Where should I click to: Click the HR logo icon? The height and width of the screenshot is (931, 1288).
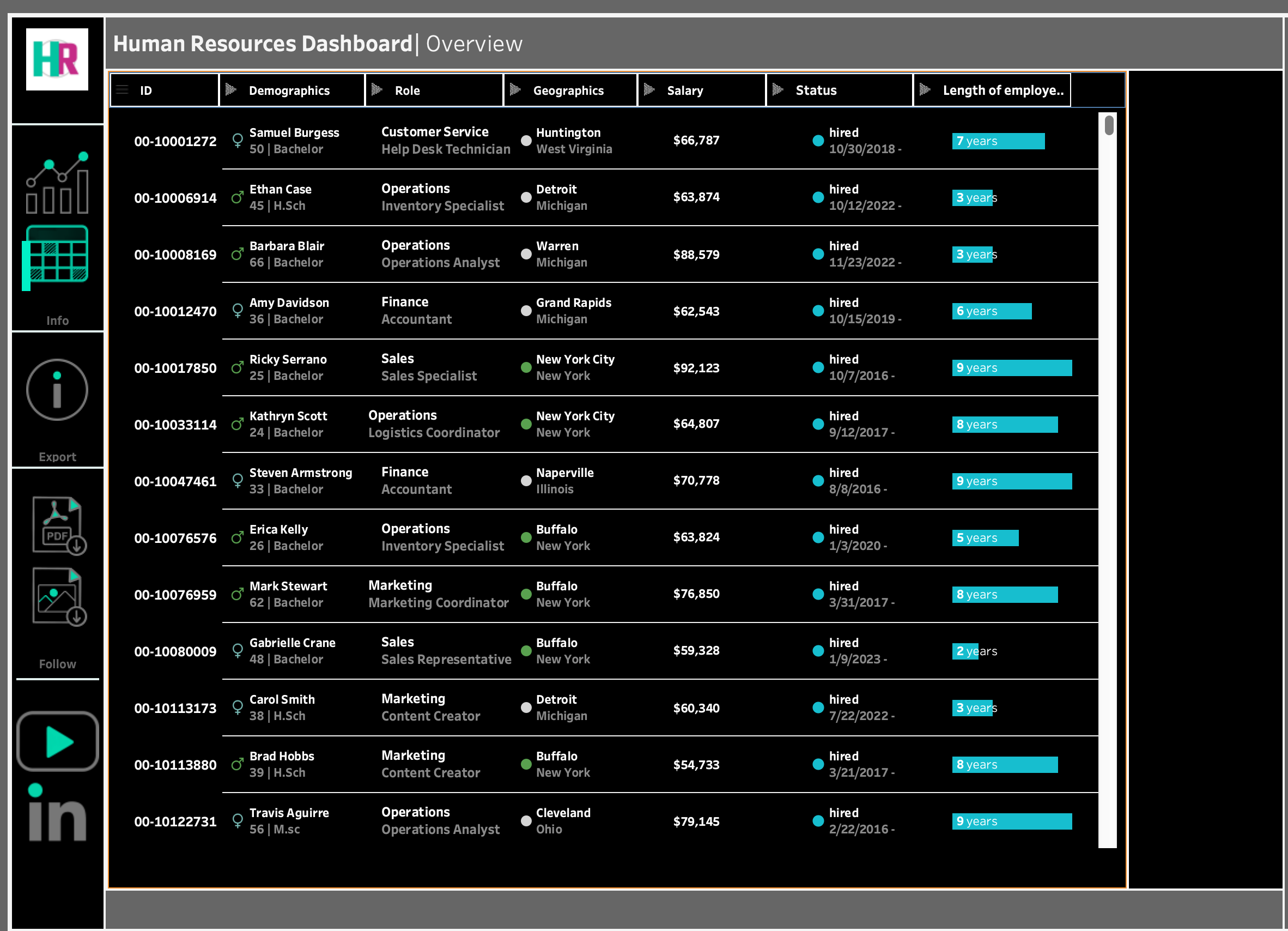tap(57, 59)
